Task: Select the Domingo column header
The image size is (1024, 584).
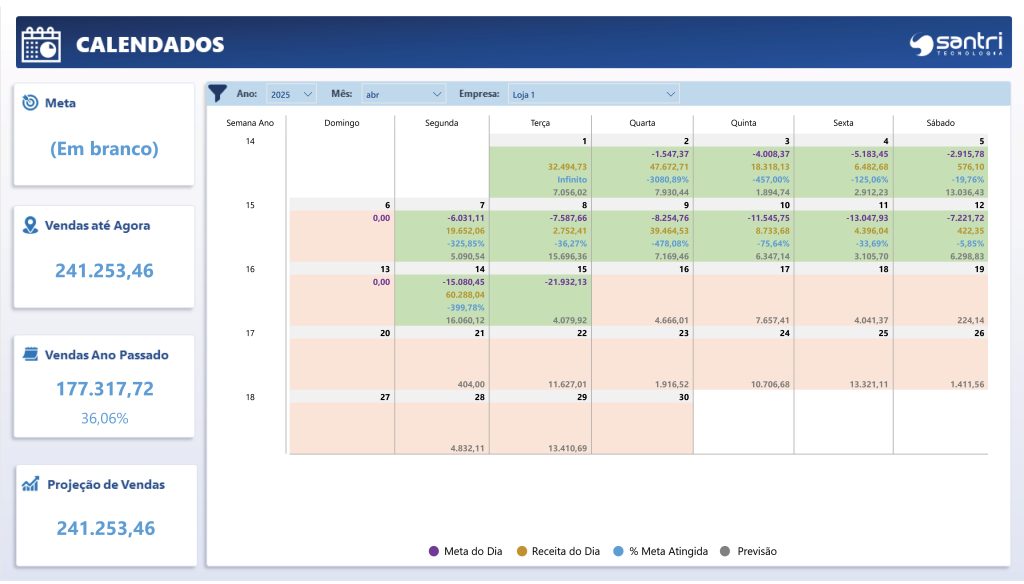Action: (341, 123)
